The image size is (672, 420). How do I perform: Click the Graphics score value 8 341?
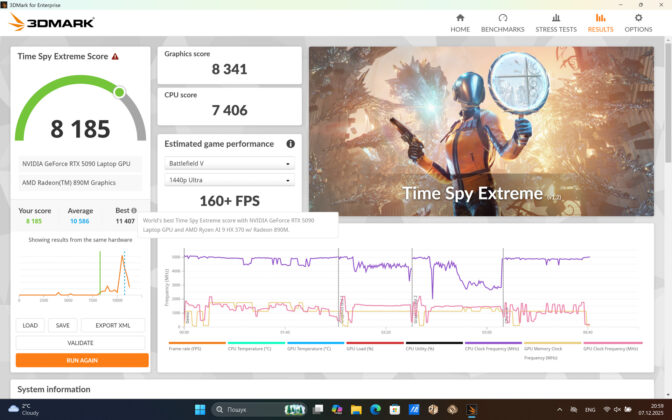point(229,69)
